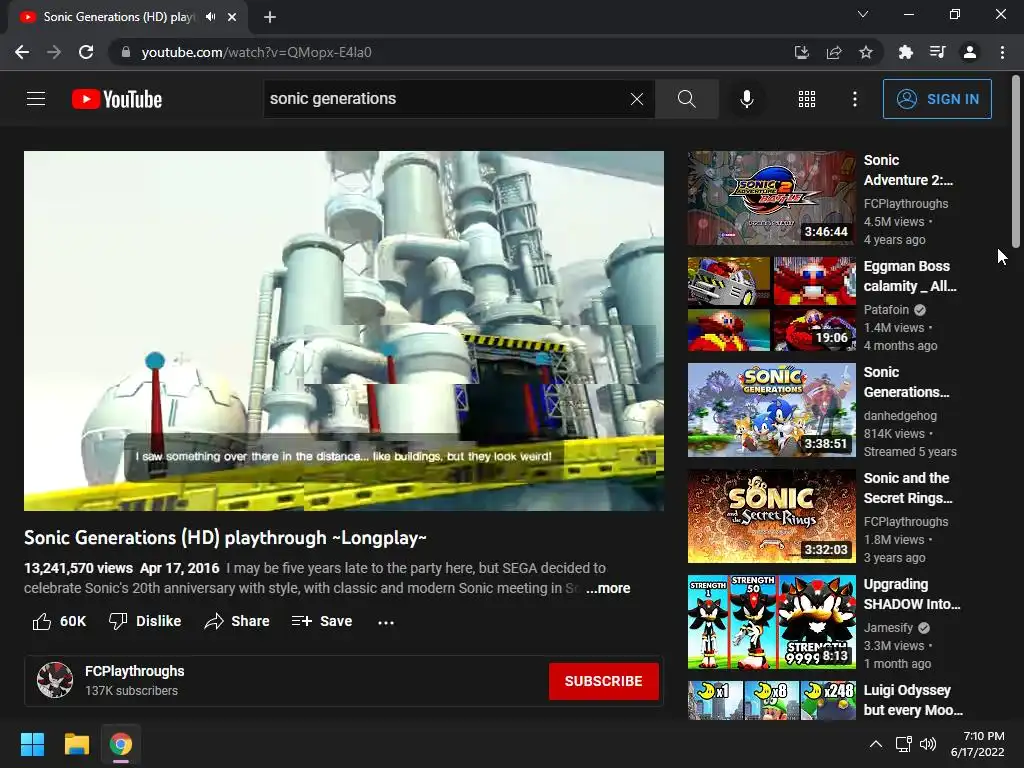This screenshot has width=1024, height=768.
Task: Expand the description with ...more
Action: [x=608, y=588]
